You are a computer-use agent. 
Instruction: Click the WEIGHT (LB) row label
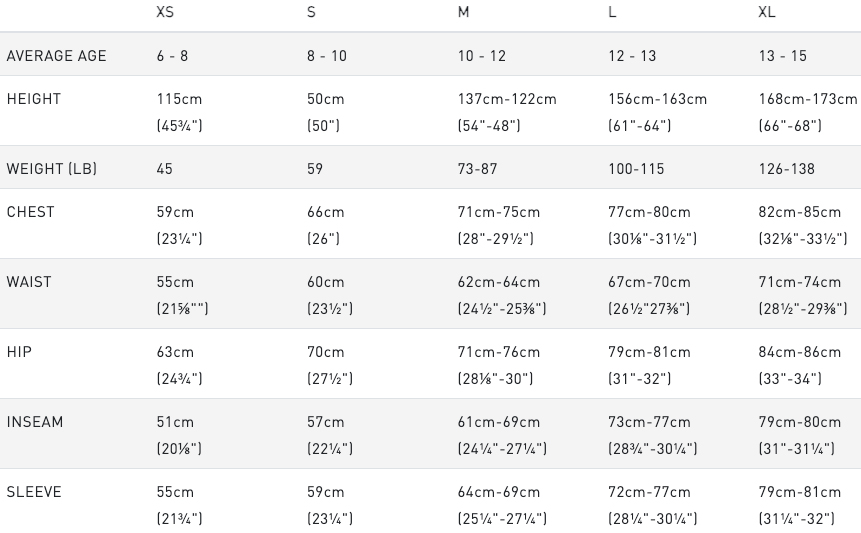pyautogui.click(x=52, y=169)
